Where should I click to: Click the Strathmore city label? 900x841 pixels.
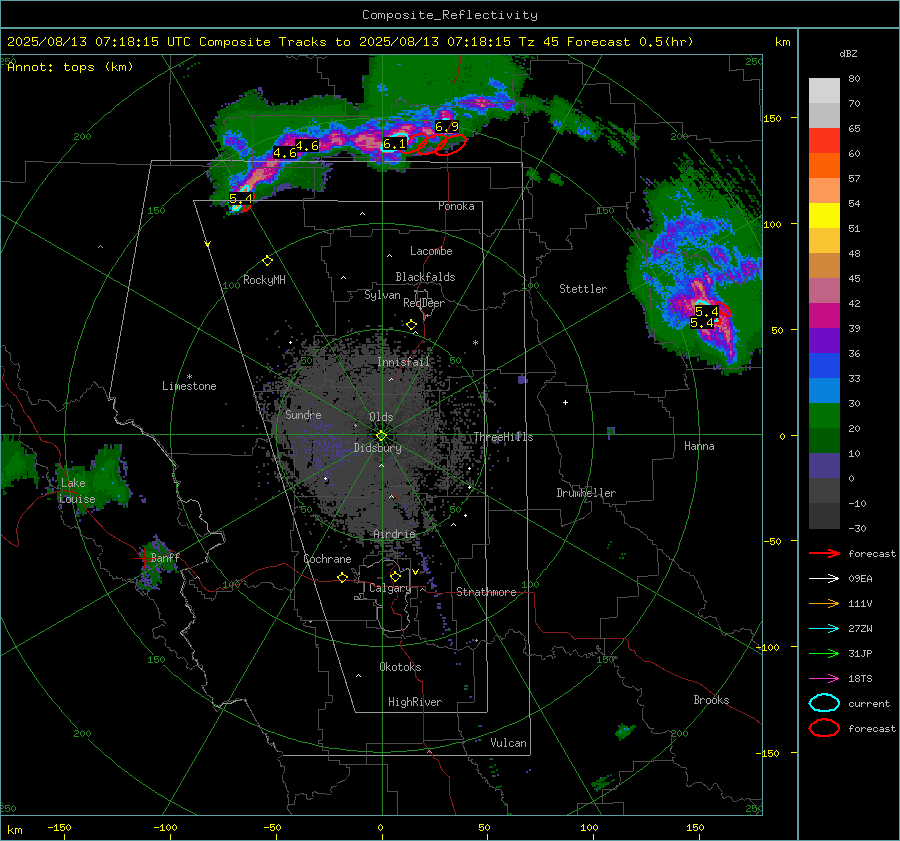(486, 592)
